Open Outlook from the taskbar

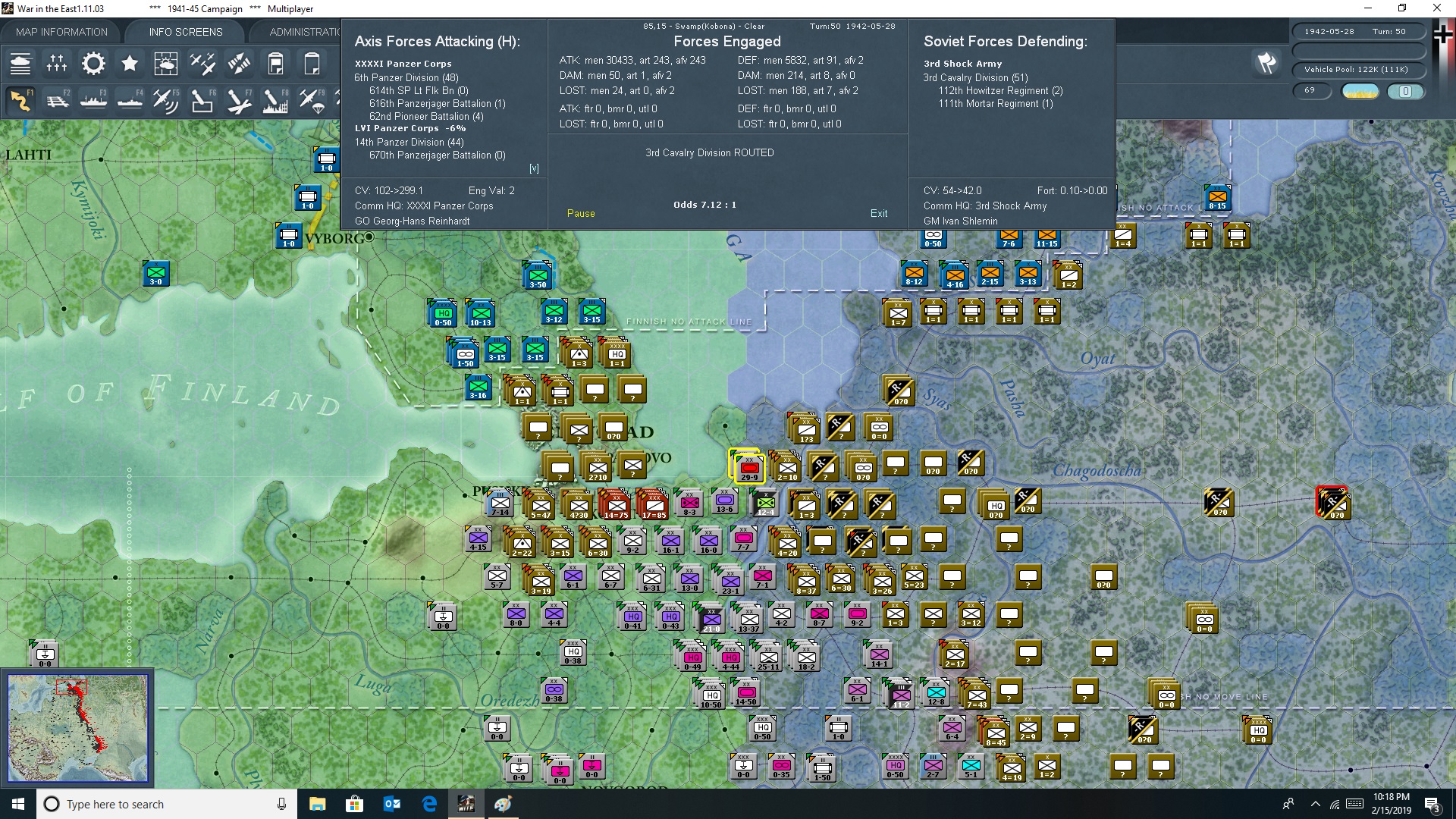click(x=392, y=804)
